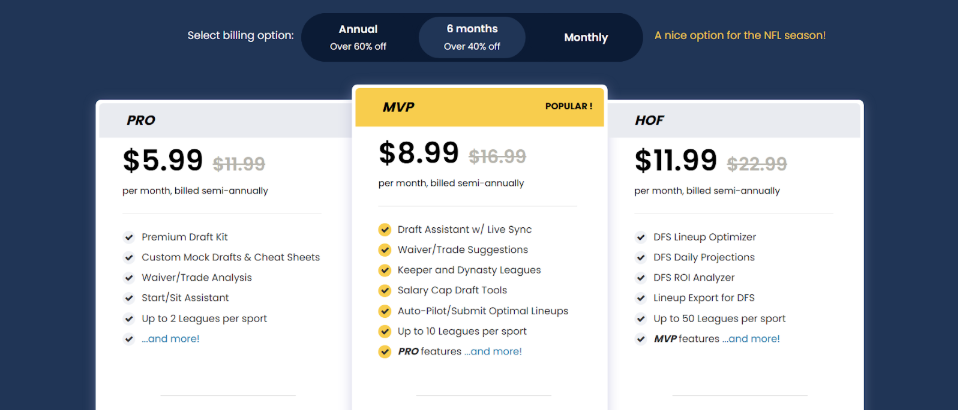Click checkmark beside DFS Lineup Optimizer
Image resolution: width=958 pixels, height=410 pixels.
(x=640, y=237)
